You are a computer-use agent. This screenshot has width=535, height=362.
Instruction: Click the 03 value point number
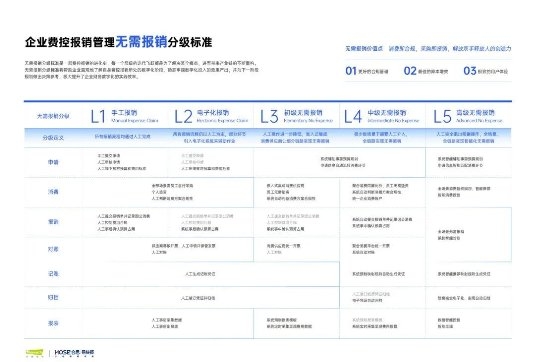click(469, 71)
